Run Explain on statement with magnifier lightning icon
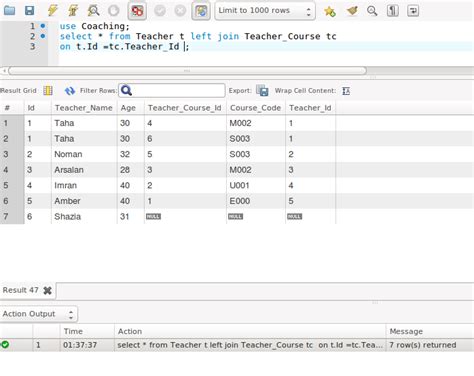This screenshot has width=474, height=376. 93,10
